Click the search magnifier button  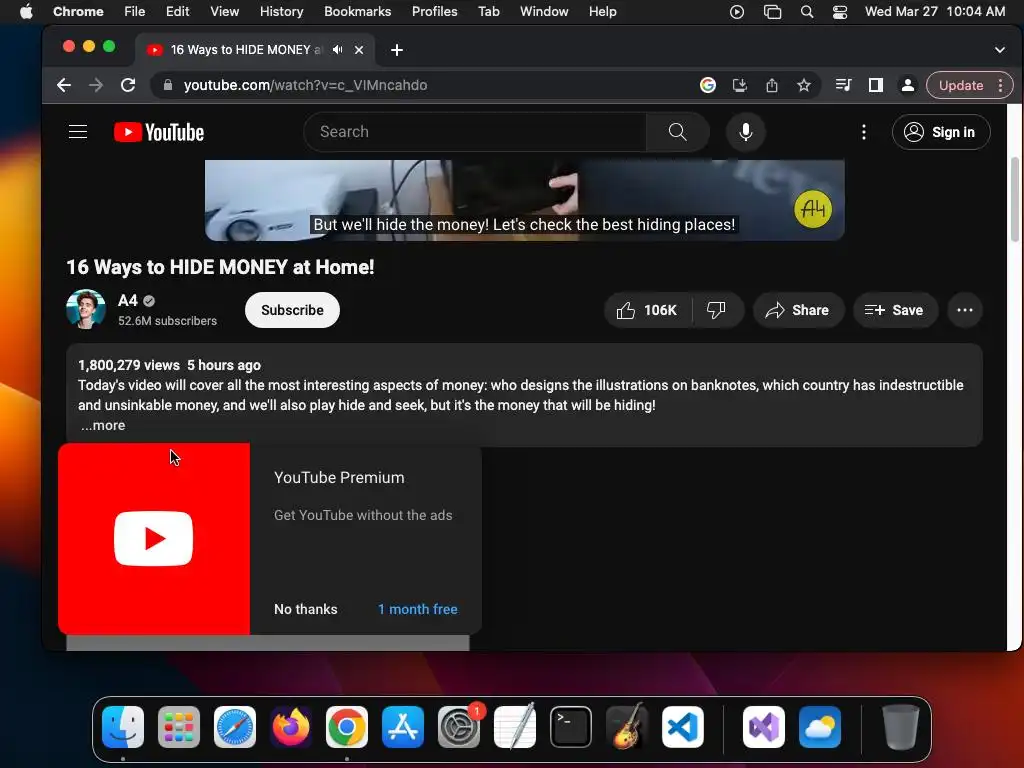(677, 132)
